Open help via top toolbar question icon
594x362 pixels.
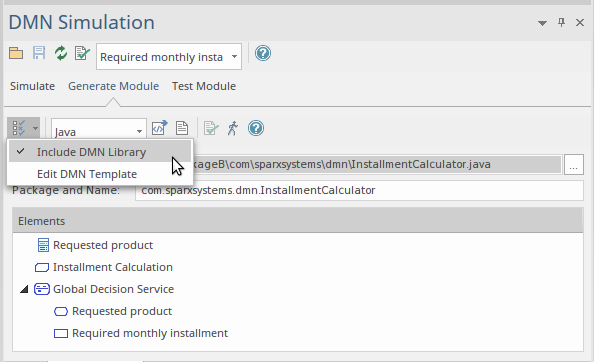(263, 53)
